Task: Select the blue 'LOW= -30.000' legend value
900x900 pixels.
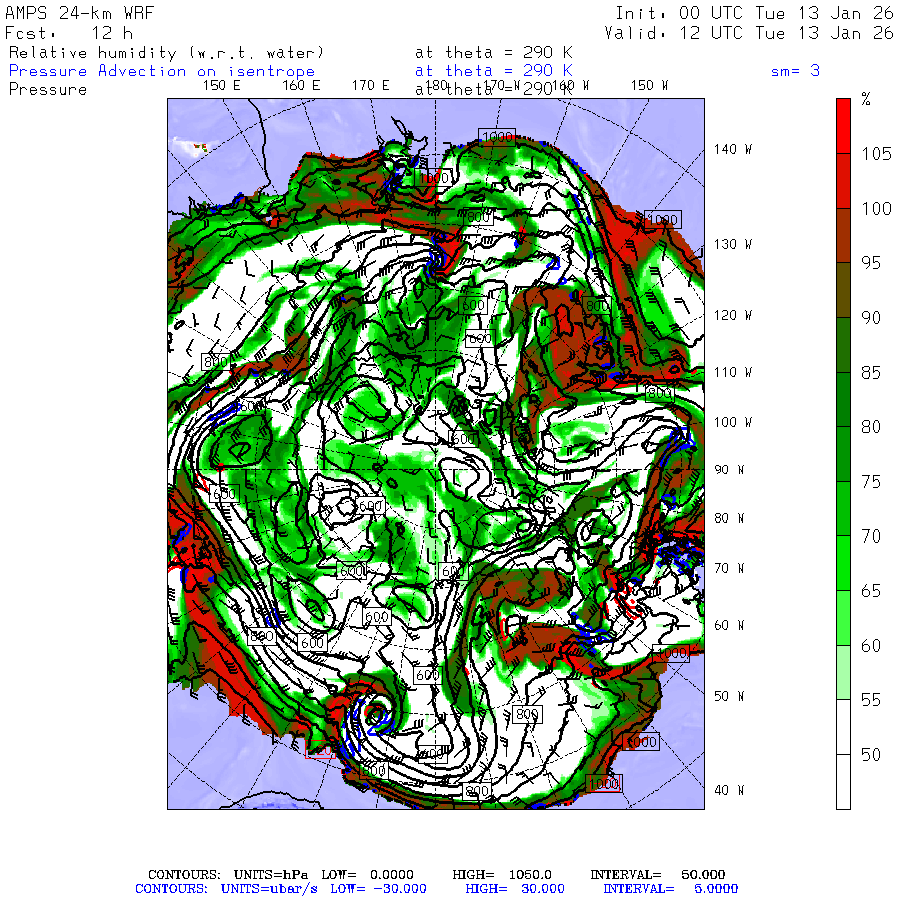Action: click(378, 889)
